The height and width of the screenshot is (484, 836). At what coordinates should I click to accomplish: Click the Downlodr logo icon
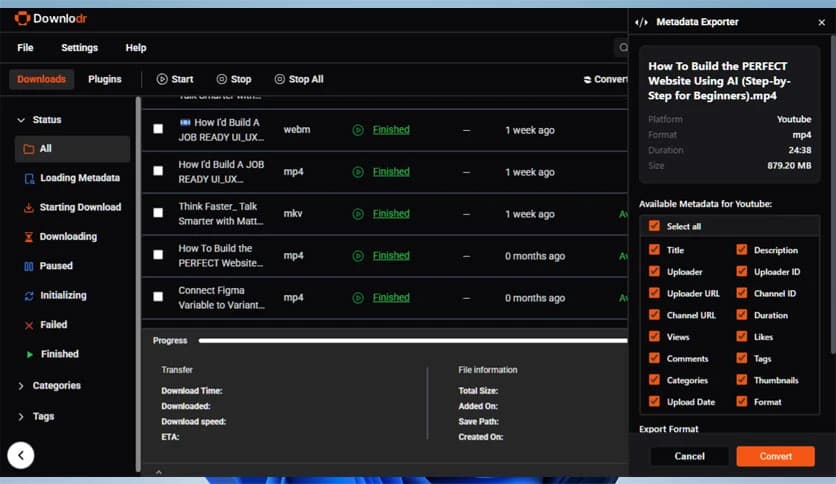[x=22, y=19]
